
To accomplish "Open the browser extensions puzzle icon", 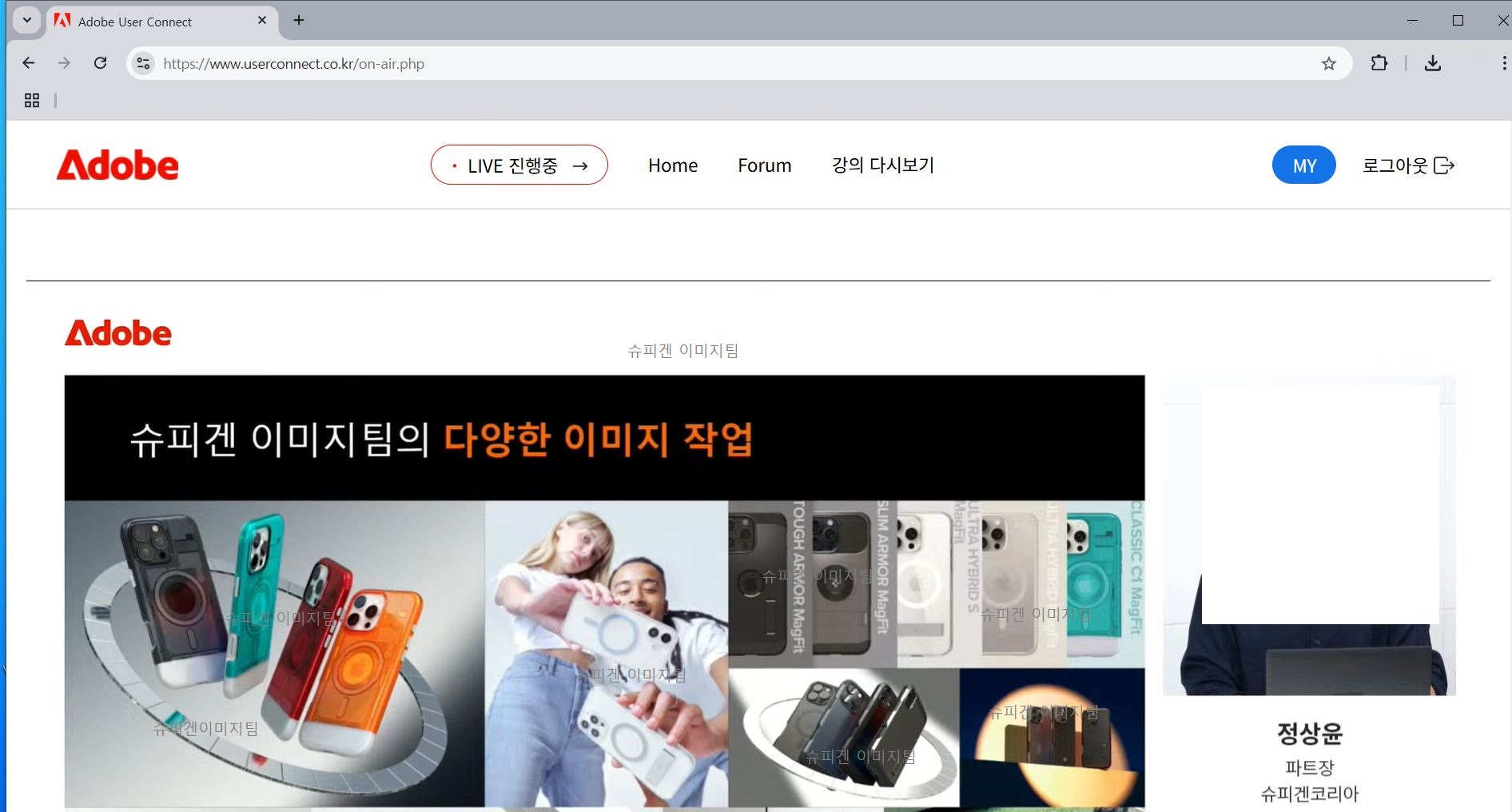I will pos(1379,63).
